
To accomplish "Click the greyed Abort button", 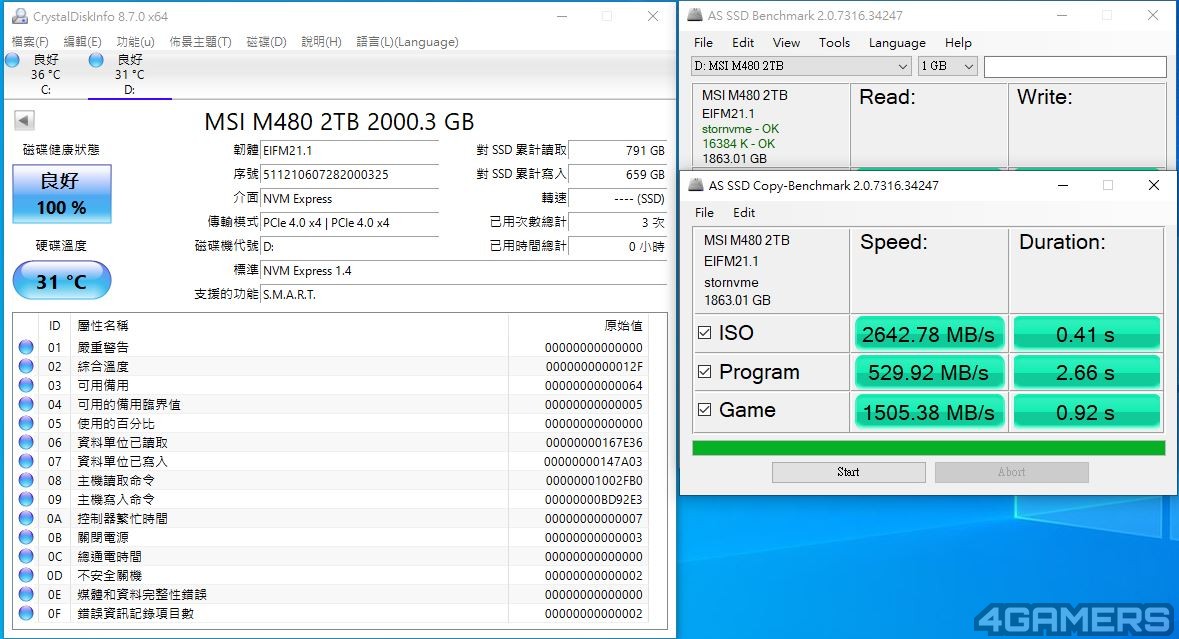I will pyautogui.click(x=1011, y=472).
